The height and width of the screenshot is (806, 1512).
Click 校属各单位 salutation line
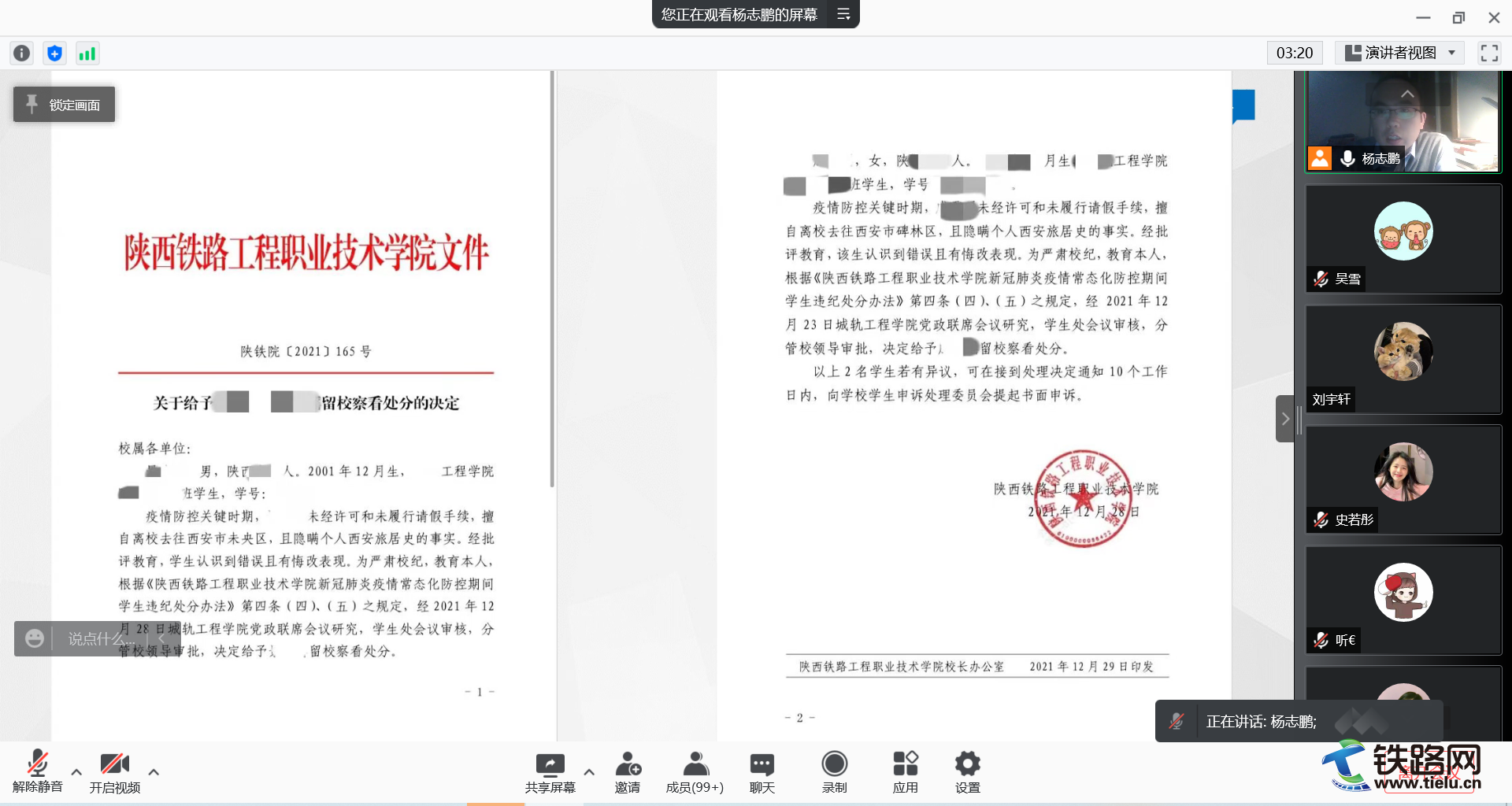pyautogui.click(x=154, y=448)
